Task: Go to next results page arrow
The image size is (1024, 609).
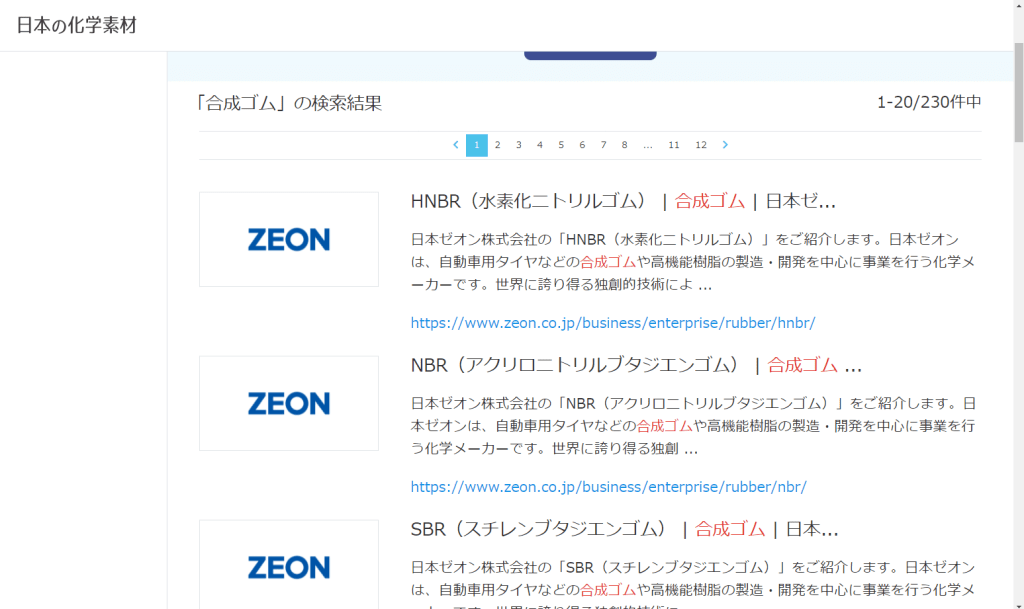Action: coord(725,145)
